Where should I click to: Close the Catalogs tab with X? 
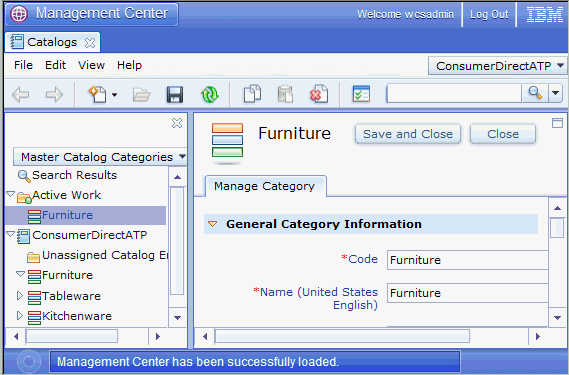[x=90, y=43]
